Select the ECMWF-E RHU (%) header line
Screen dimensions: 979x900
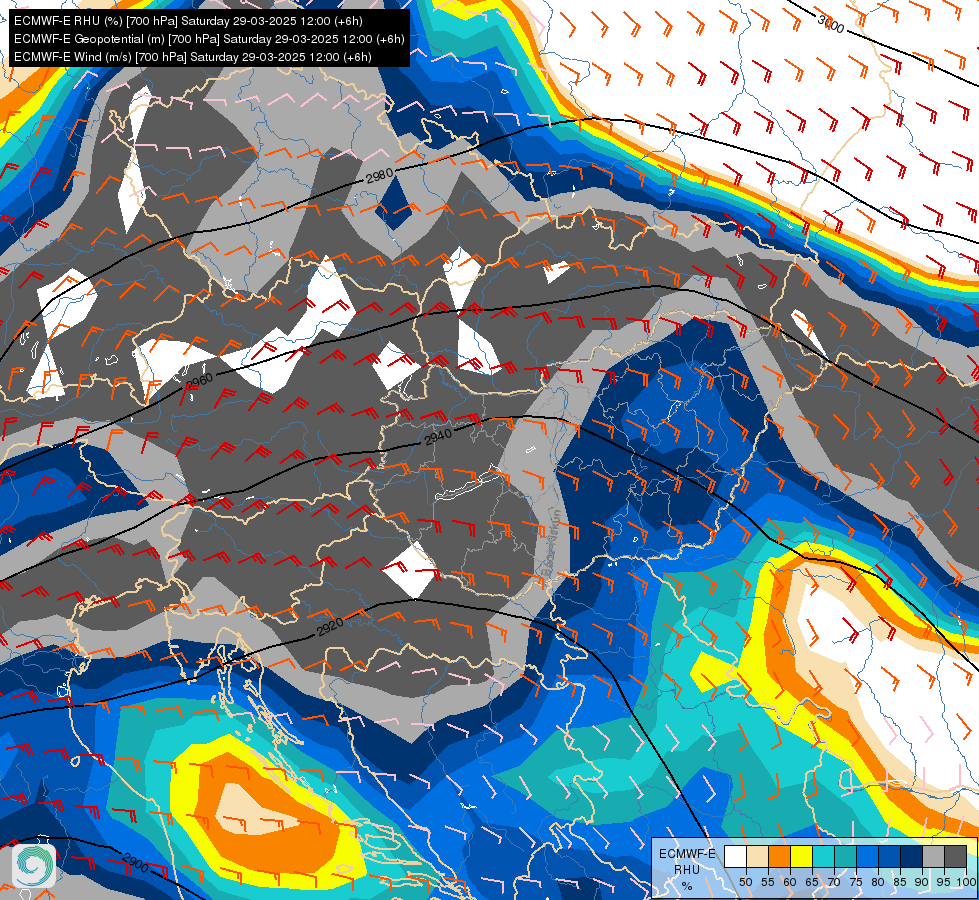[188, 21]
